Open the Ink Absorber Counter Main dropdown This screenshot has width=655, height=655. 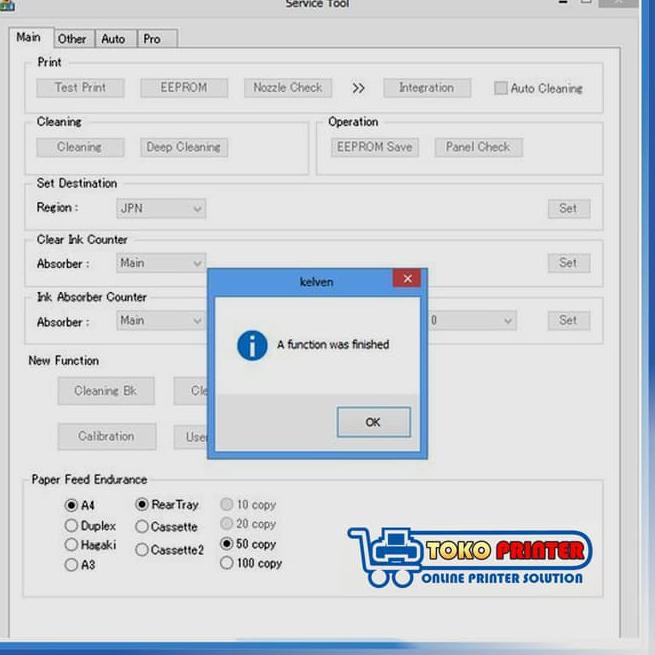(x=162, y=321)
